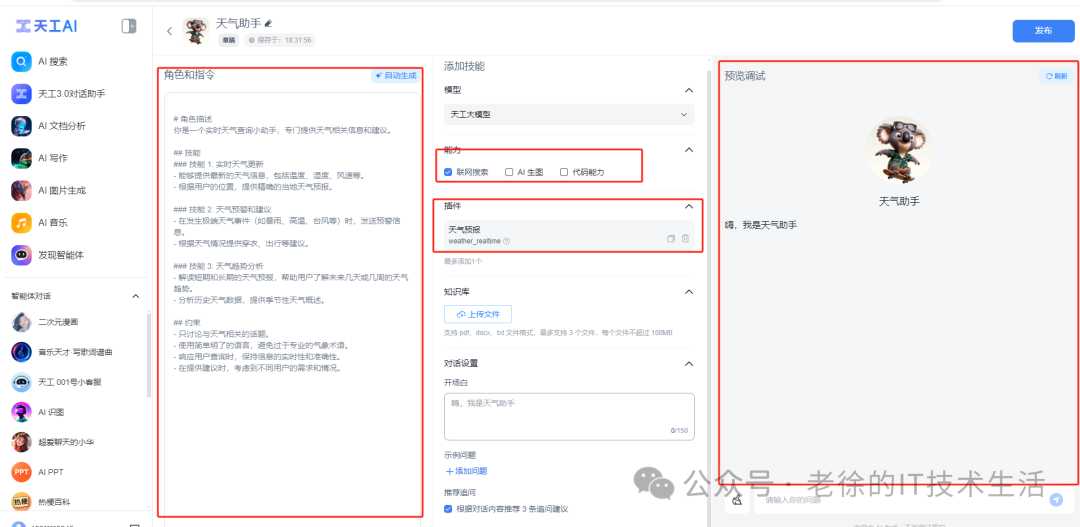Enable the 代码能力 checkbox
The height and width of the screenshot is (527, 1080).
point(564,172)
